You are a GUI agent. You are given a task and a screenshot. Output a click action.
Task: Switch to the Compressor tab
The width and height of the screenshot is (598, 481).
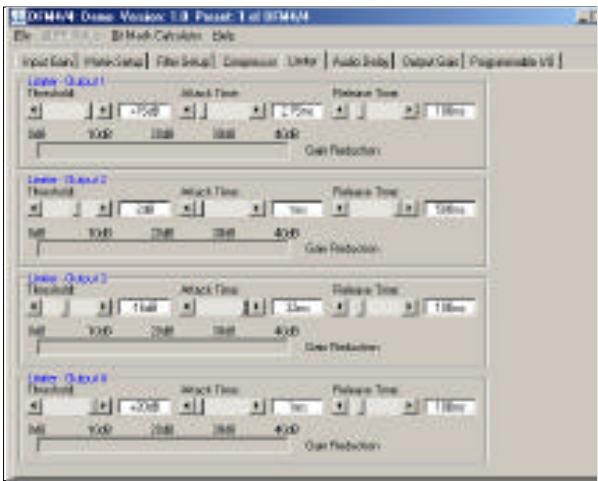pos(250,61)
